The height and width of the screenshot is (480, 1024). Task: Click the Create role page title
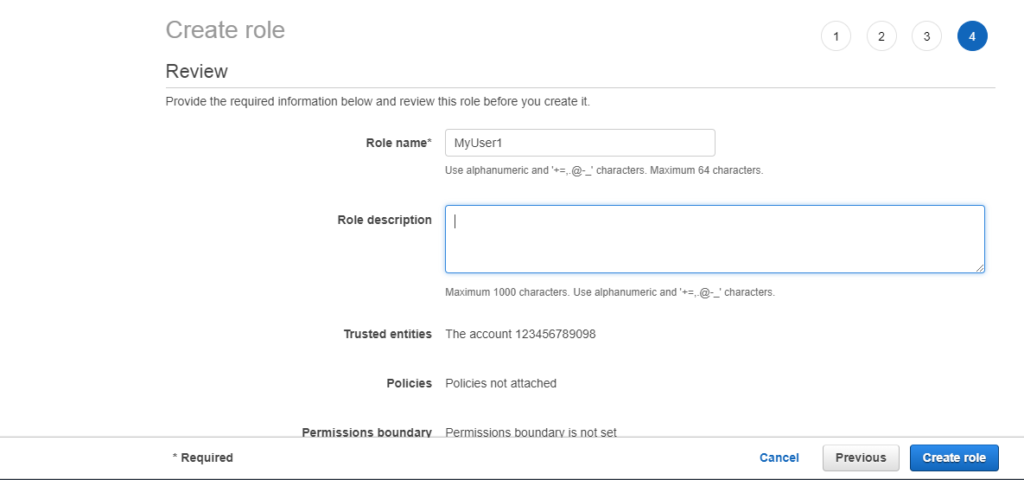225,30
